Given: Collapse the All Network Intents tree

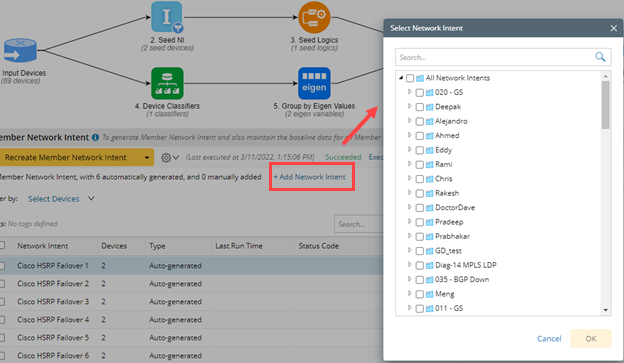Looking at the screenshot, I should (401, 78).
